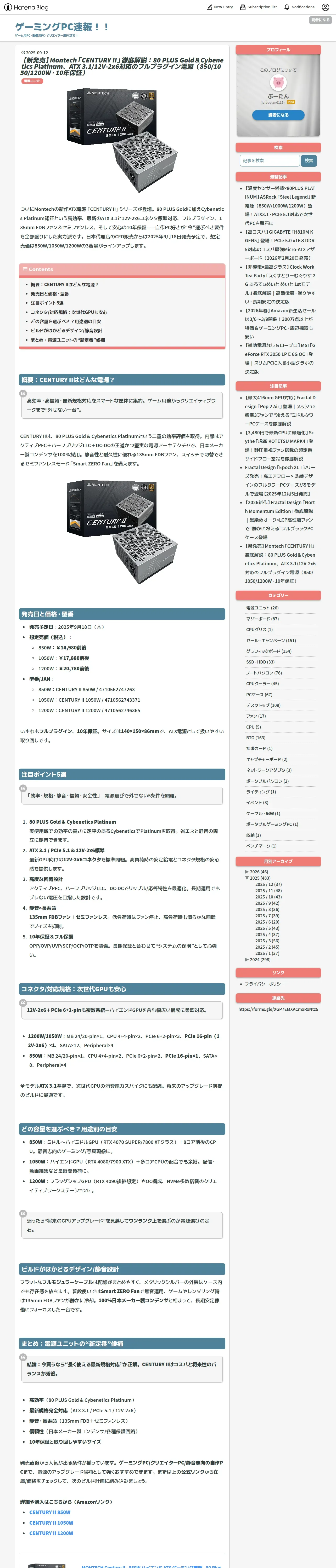The image size is (336, 1568).
Task: Open the 2025 / 1 (37) archive
Action: 267,953
